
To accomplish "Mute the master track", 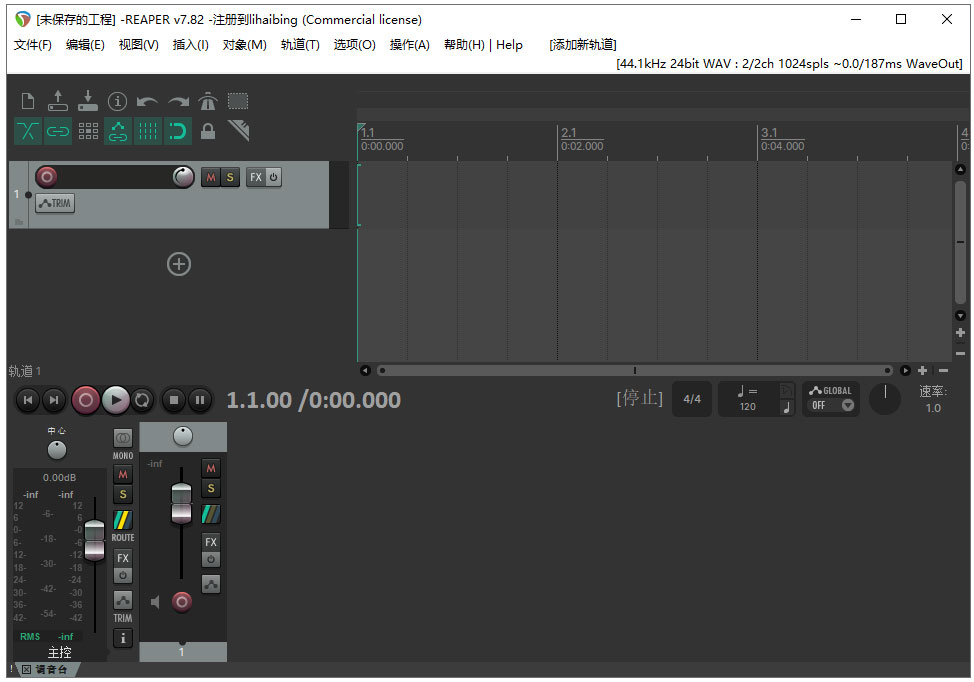I will [123, 475].
